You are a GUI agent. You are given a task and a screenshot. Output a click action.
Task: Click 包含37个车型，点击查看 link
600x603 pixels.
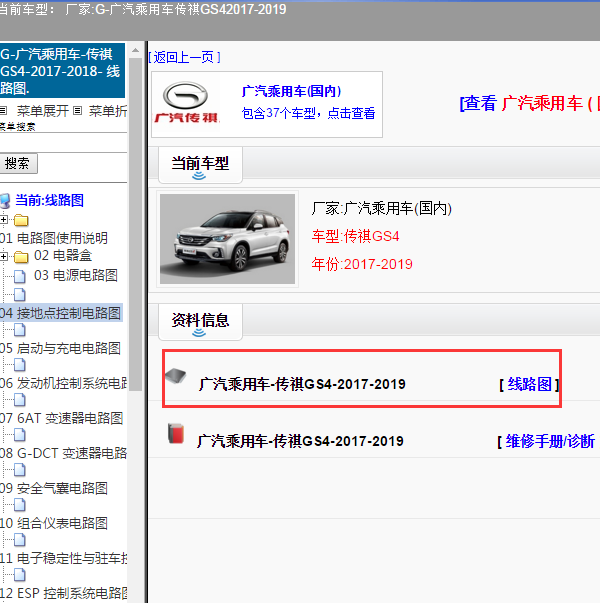click(x=308, y=113)
